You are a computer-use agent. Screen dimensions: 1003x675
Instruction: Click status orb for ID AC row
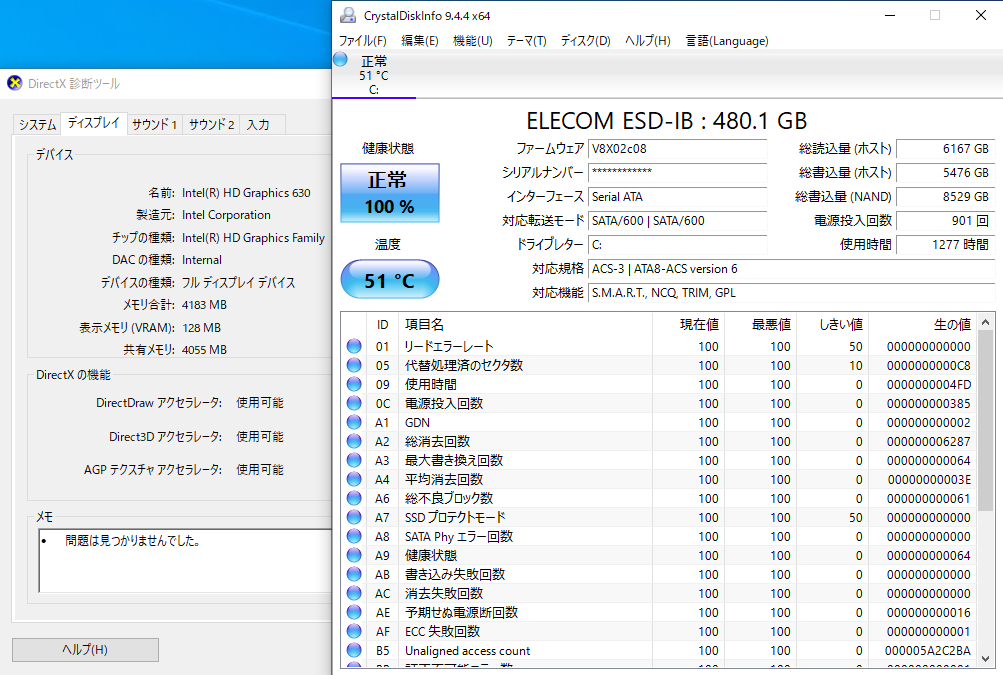point(354,594)
